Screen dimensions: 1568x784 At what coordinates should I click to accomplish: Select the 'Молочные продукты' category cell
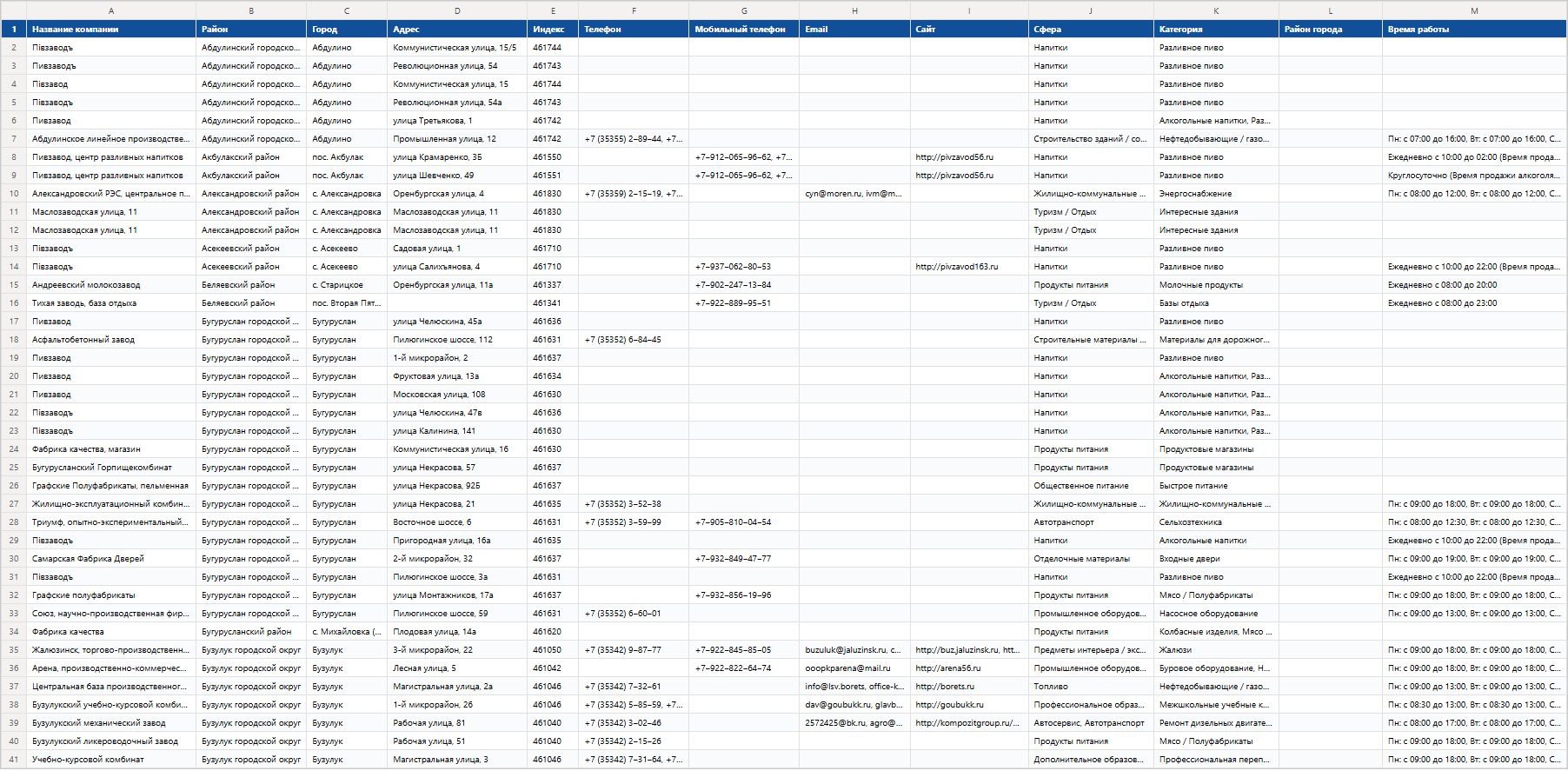(1216, 285)
